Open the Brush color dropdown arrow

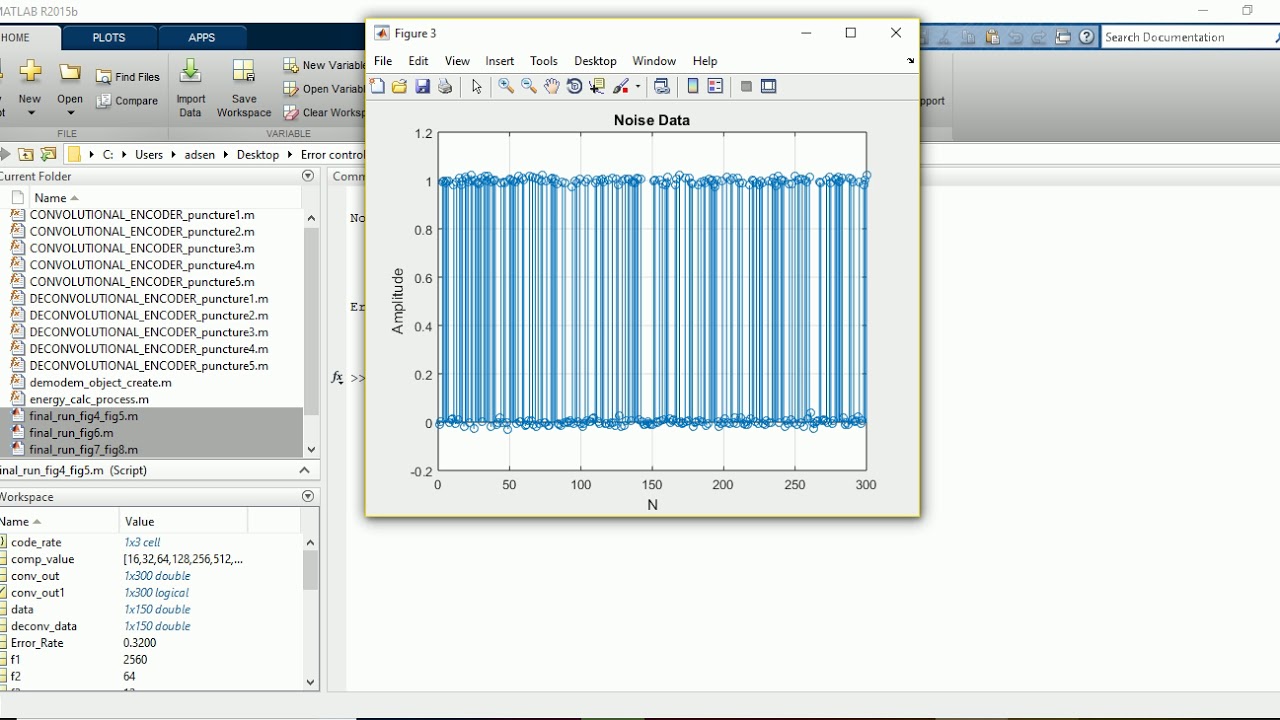coord(637,87)
